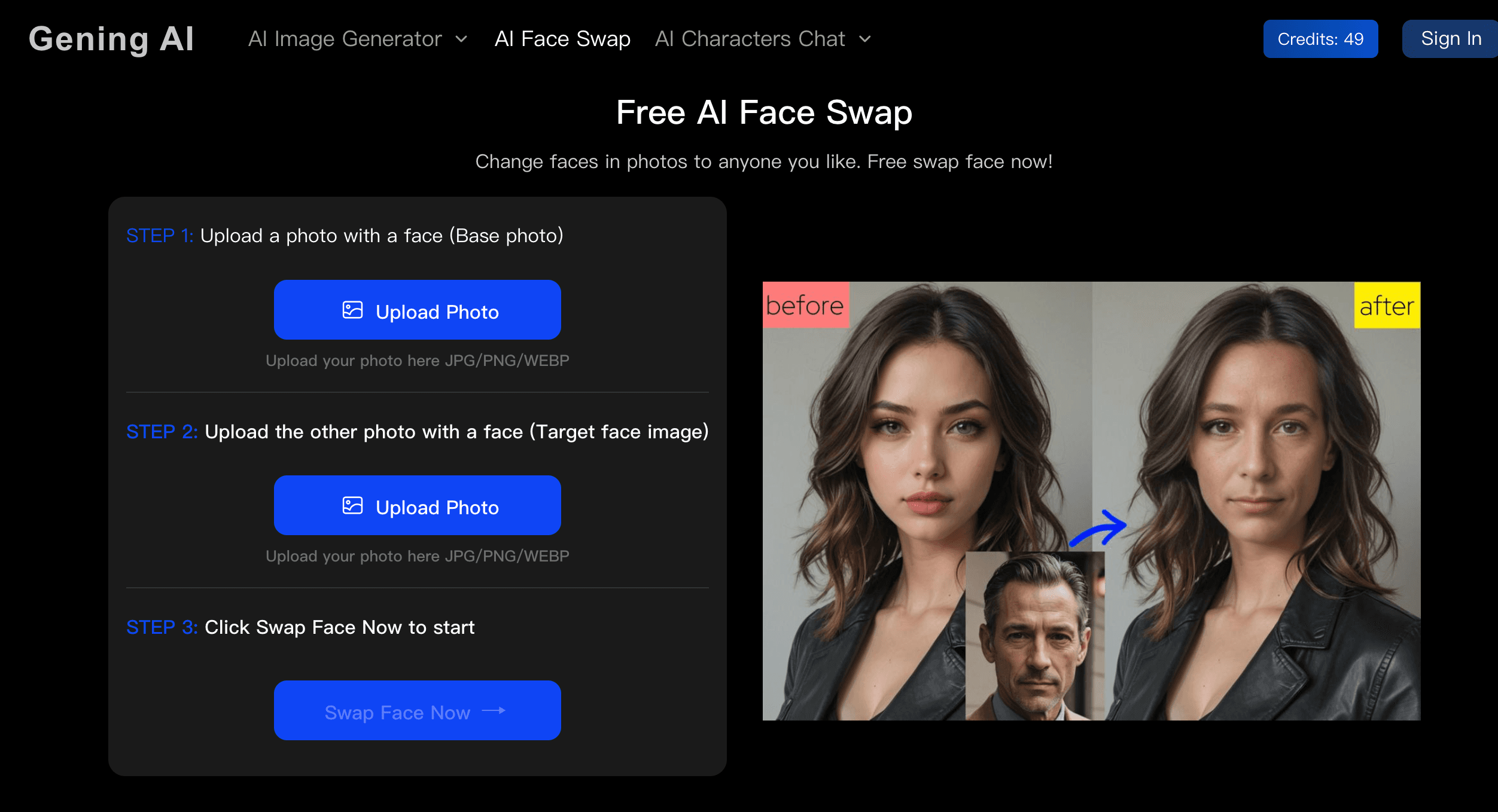
Task: Open the AI Image Generator menu
Action: [x=345, y=39]
